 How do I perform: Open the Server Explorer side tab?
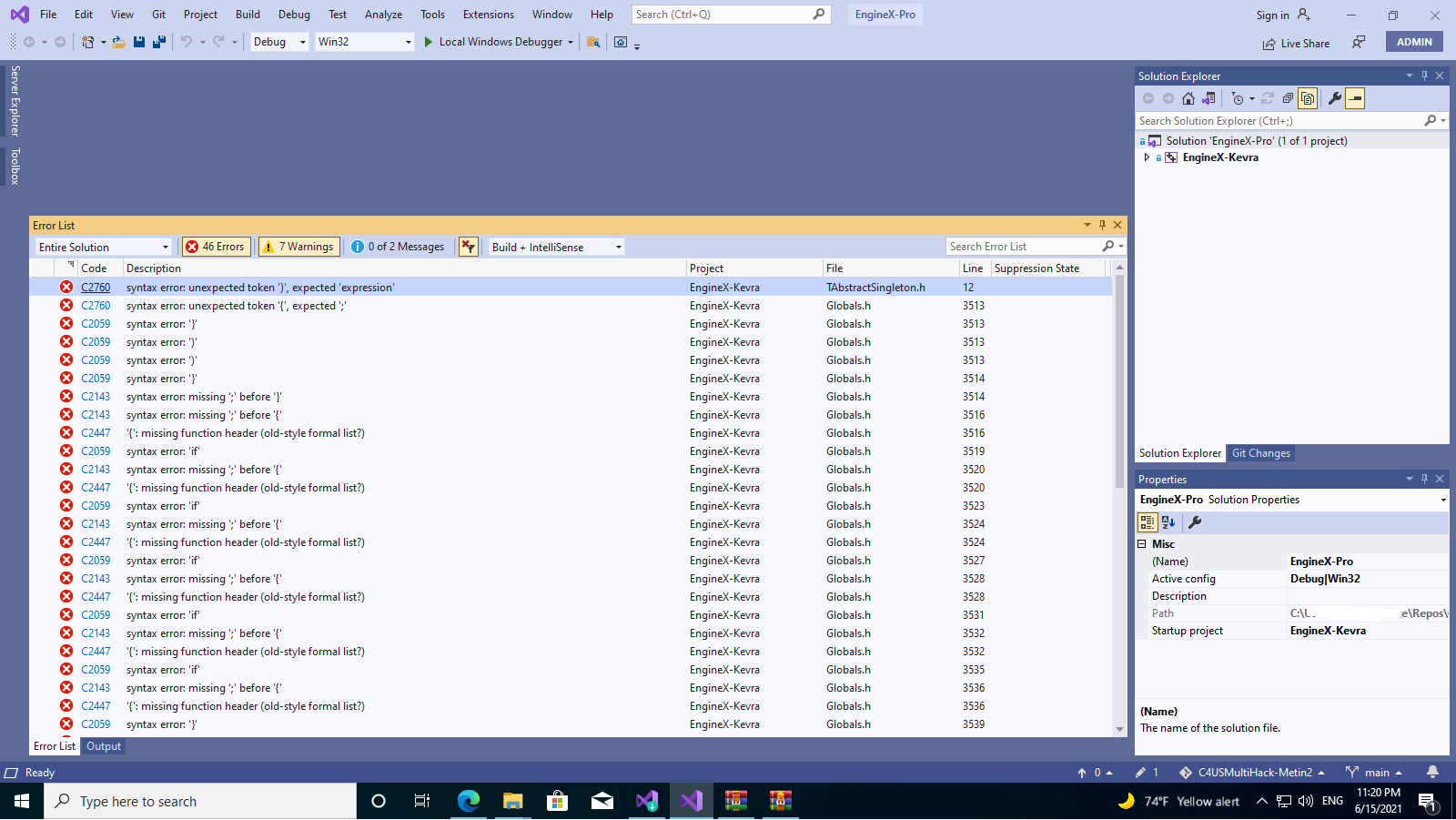[x=15, y=101]
